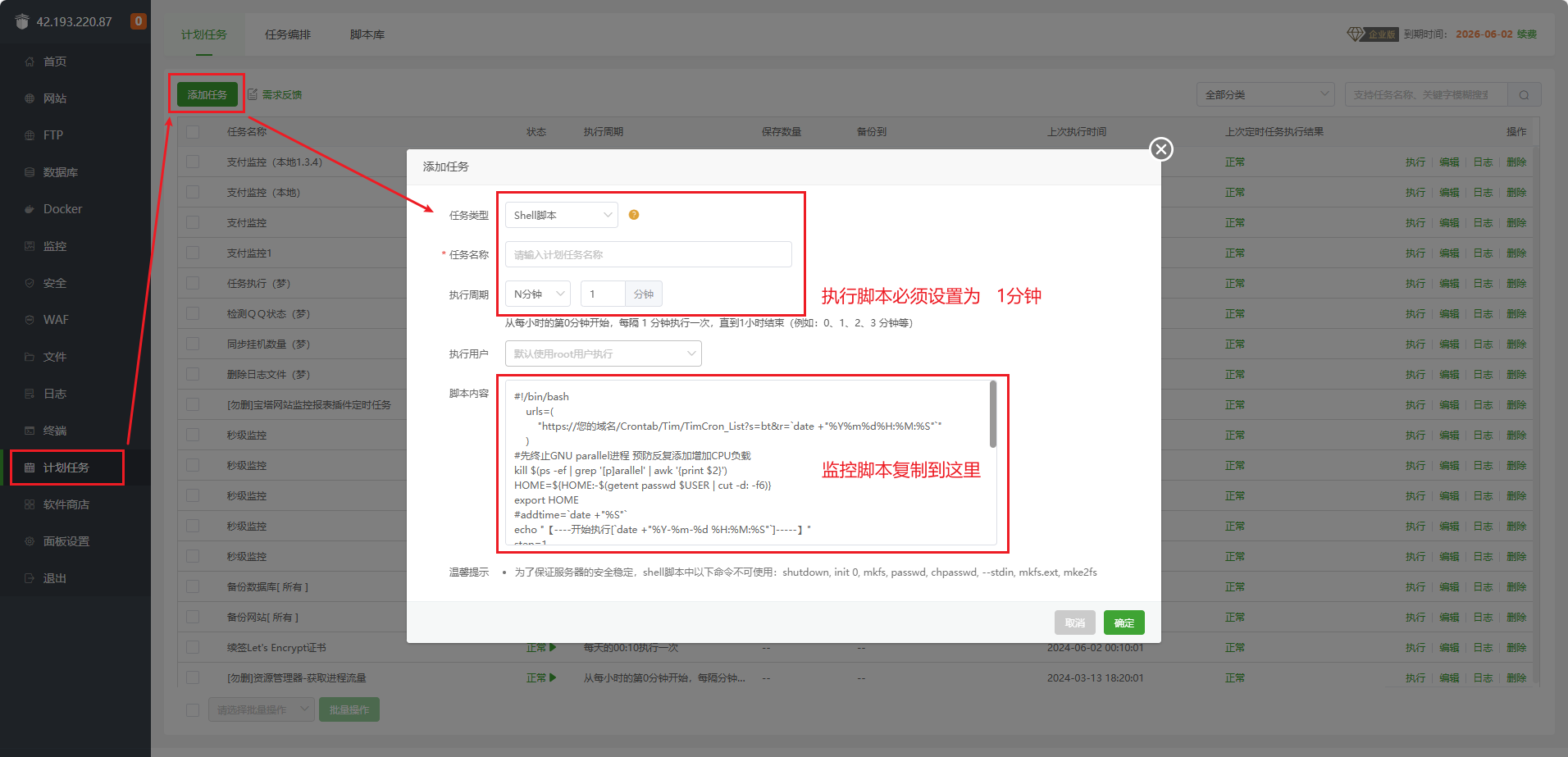Focus the minute interval number field
The width and height of the screenshot is (1568, 757).
pyautogui.click(x=603, y=294)
